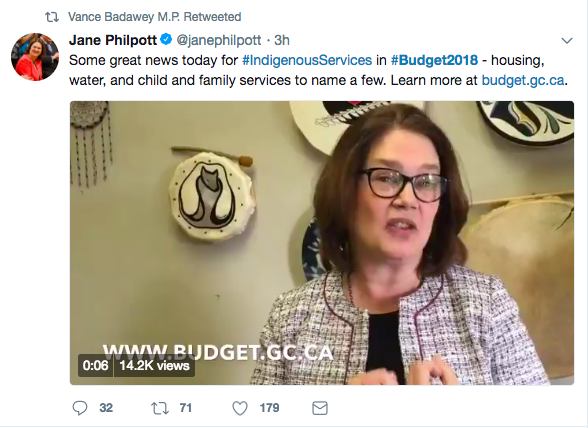
Task: Click the reply speech bubble icon
Action: [80, 408]
